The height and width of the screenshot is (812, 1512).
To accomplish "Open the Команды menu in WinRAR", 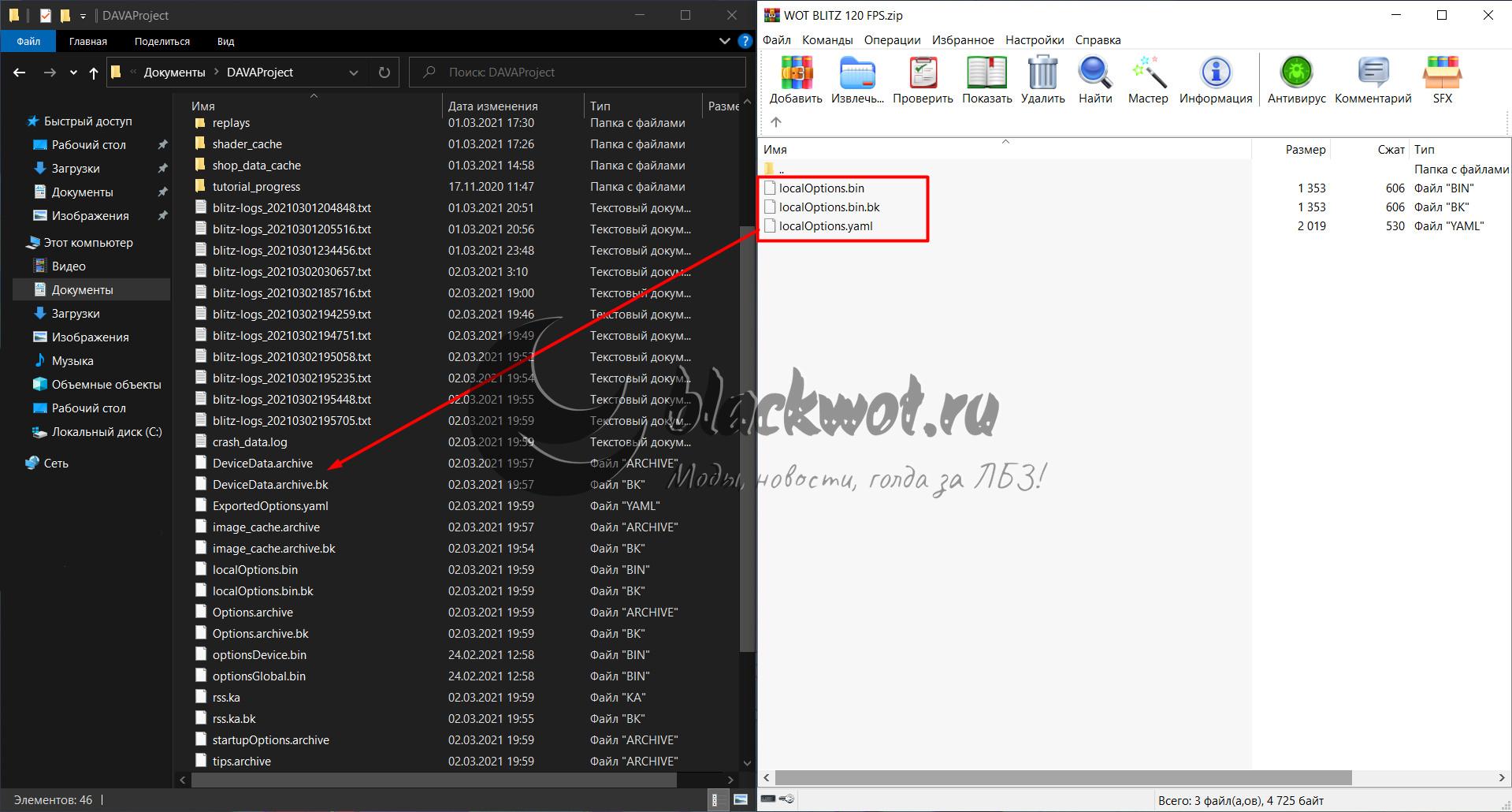I will pos(827,40).
